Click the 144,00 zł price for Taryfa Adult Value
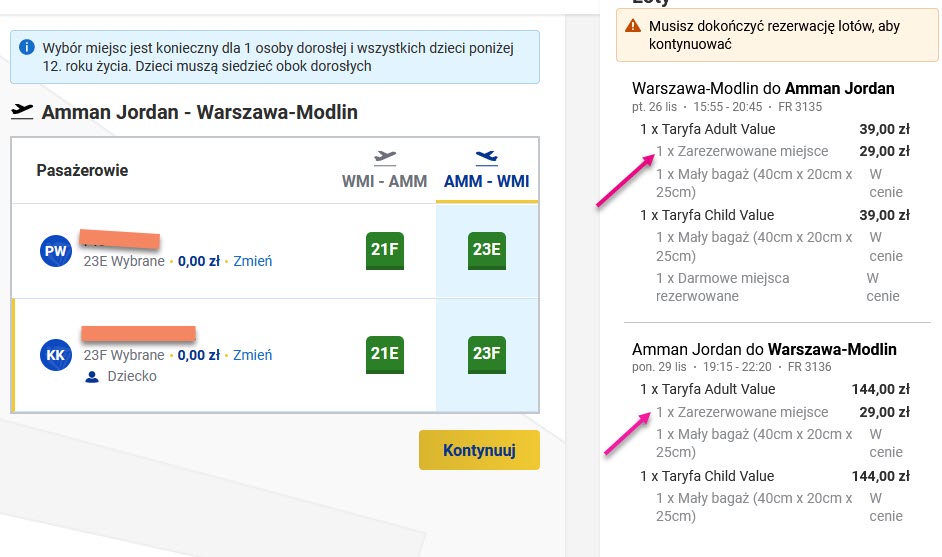The width and height of the screenshot is (942, 557). tap(881, 389)
